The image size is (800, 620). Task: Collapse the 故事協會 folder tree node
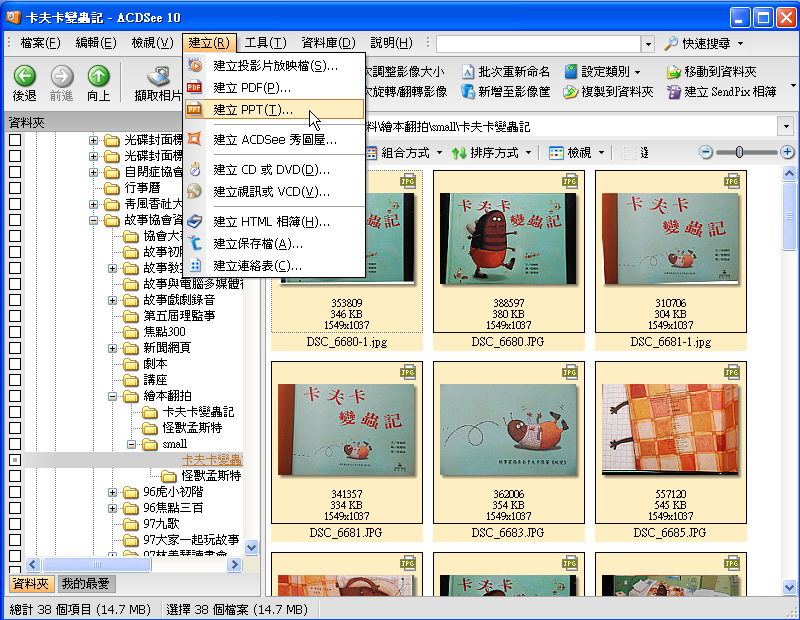pos(93,220)
